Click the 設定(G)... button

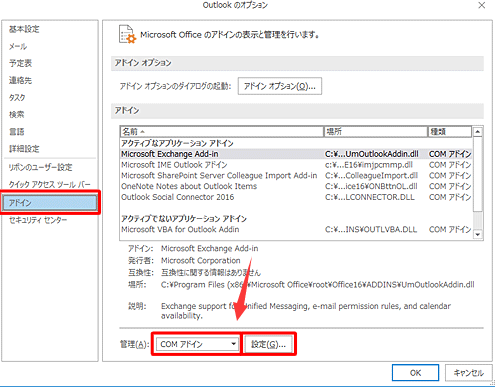269,344
